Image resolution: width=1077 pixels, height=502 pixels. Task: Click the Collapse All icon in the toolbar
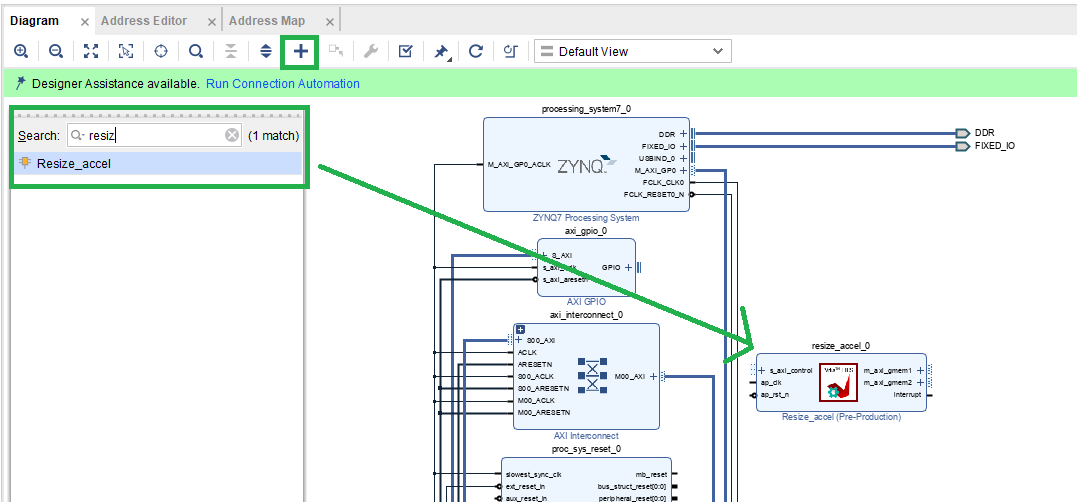tap(231, 51)
